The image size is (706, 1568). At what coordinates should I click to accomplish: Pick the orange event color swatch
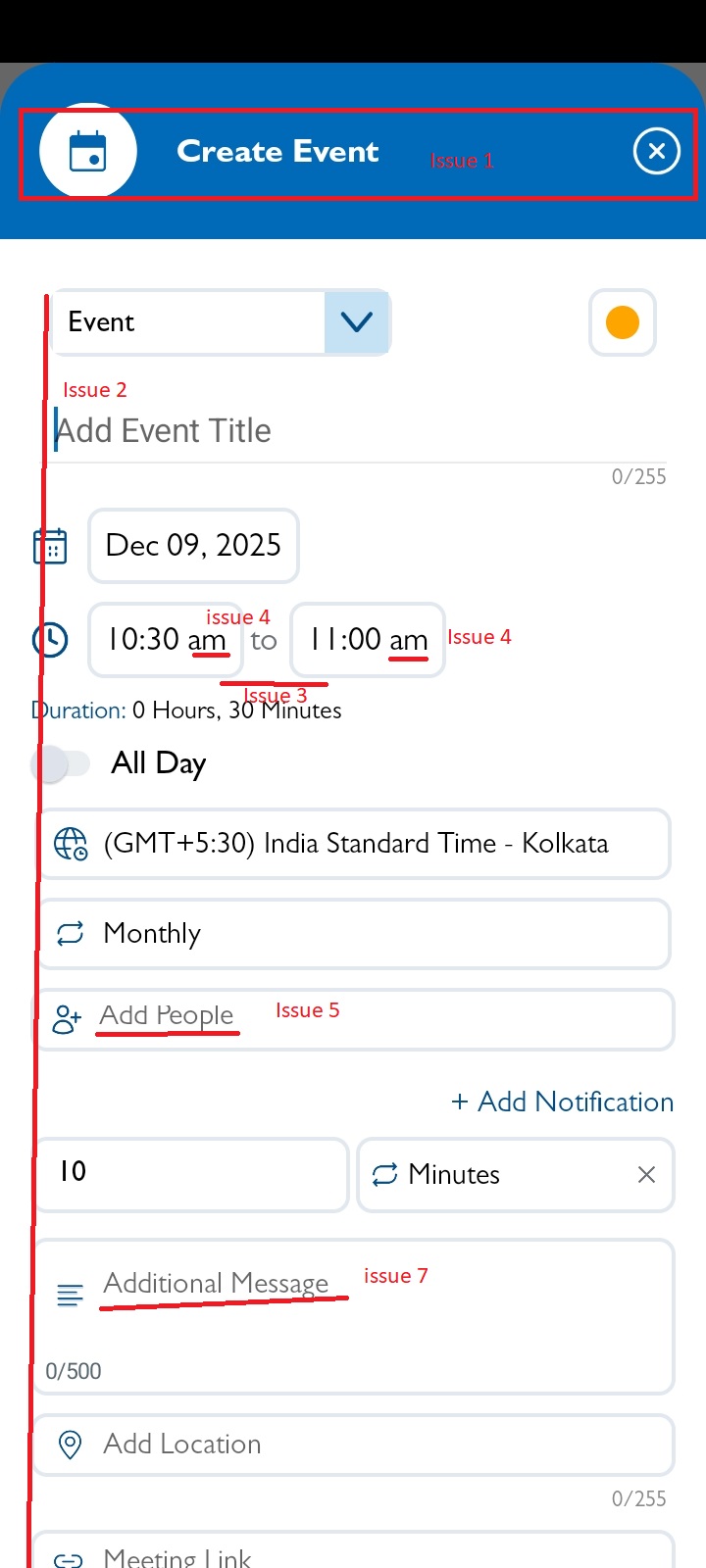pos(623,322)
